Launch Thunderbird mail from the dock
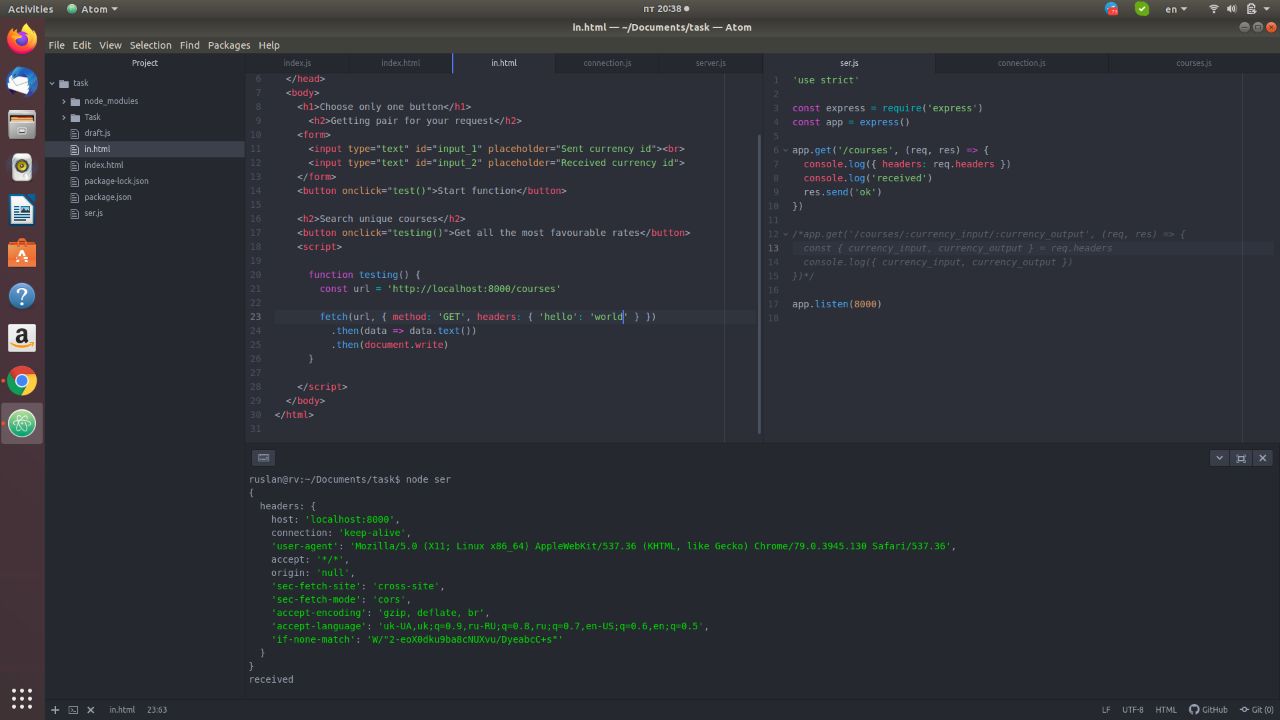Image resolution: width=1280 pixels, height=720 pixels. click(x=22, y=82)
